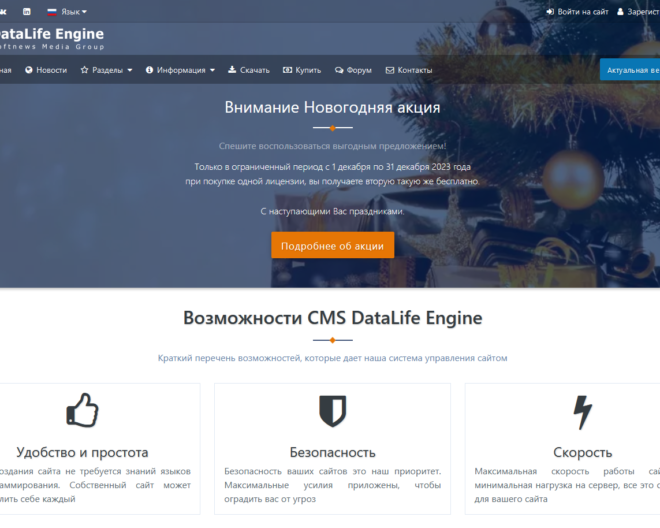660x528 pixels.
Task: Click the lightning bolt speed icon
Action: point(583,412)
